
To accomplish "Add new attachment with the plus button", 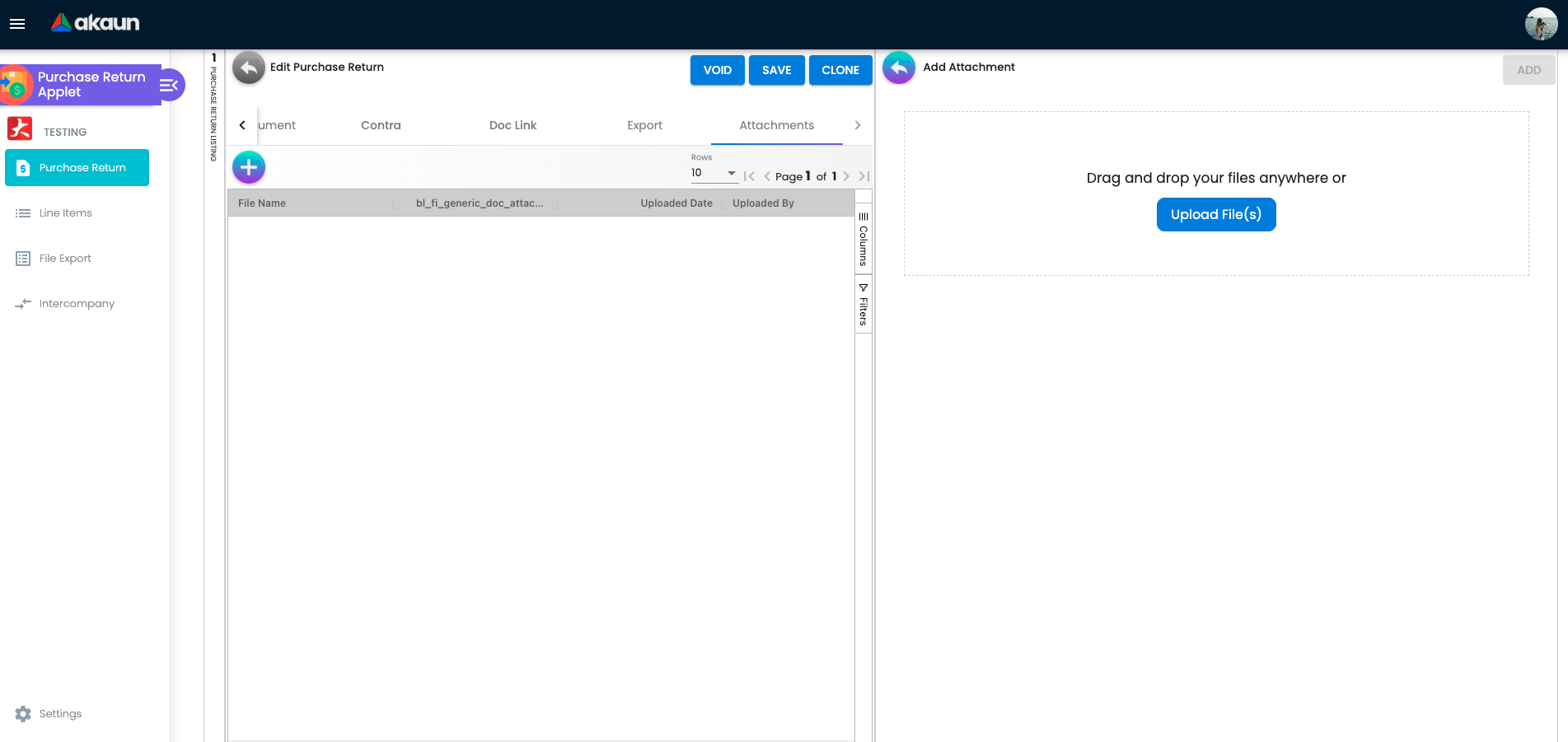I will [x=249, y=168].
